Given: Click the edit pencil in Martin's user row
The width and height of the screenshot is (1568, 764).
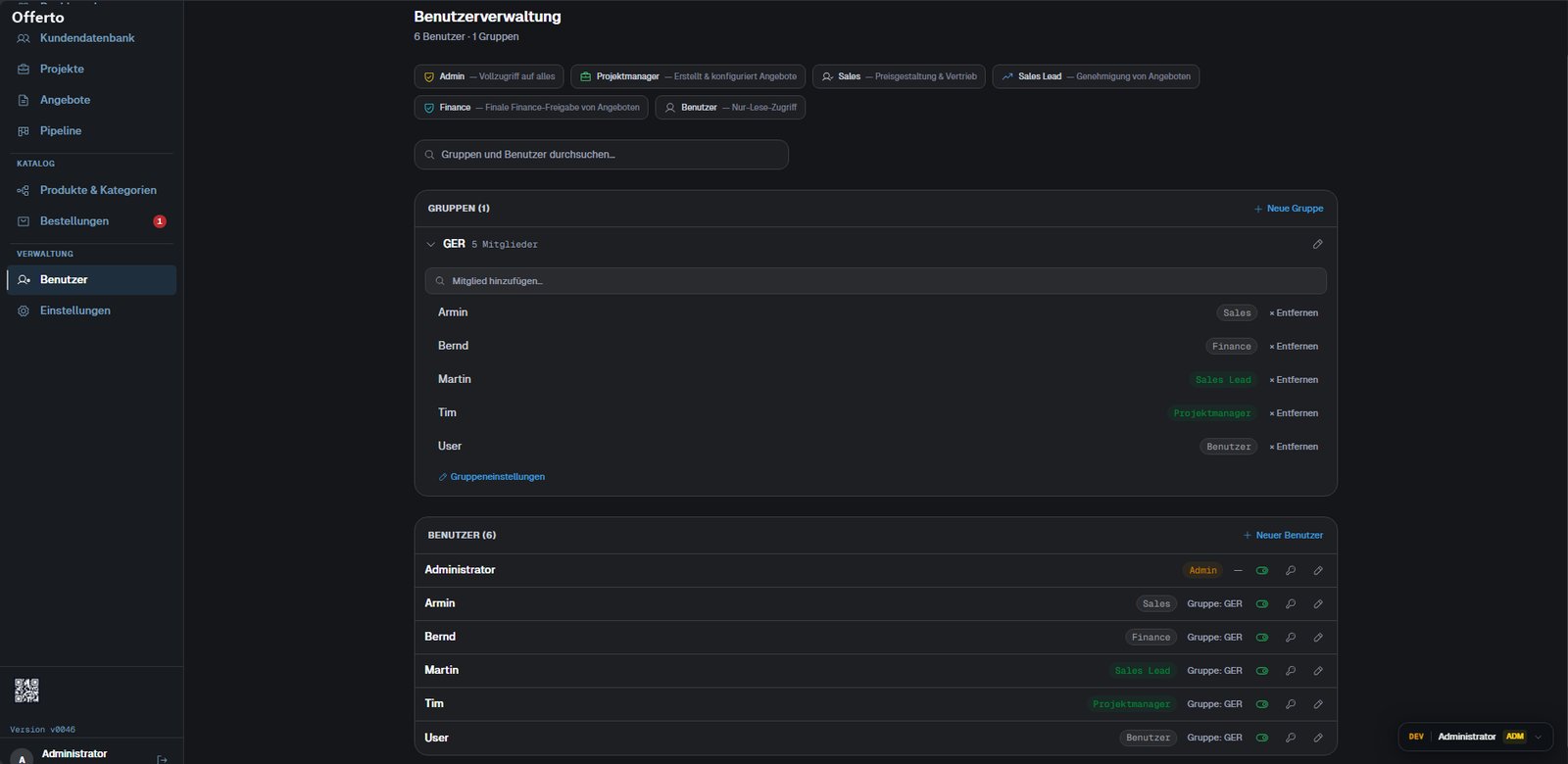Looking at the screenshot, I should pos(1318,671).
